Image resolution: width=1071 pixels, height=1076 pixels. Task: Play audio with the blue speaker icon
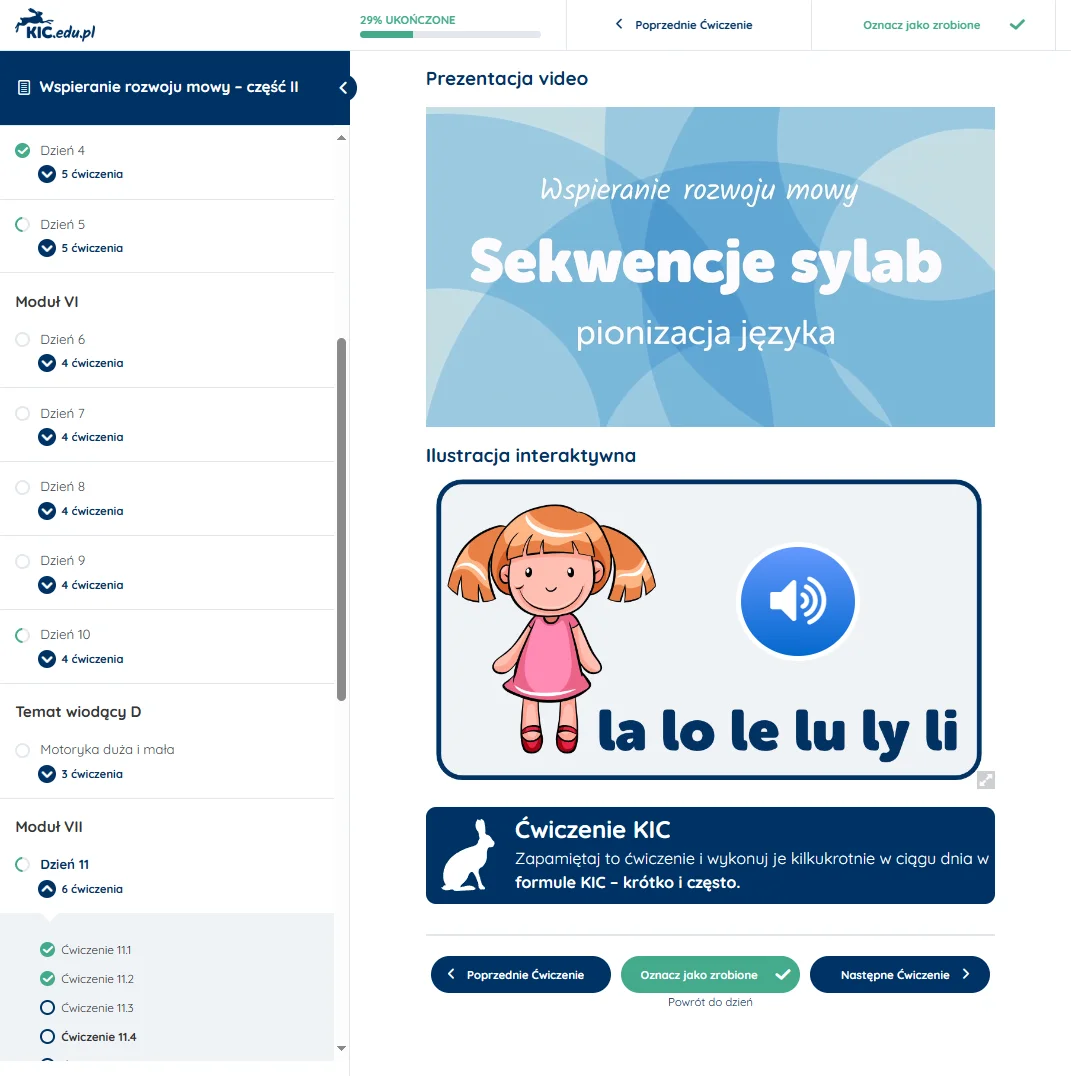[797, 601]
